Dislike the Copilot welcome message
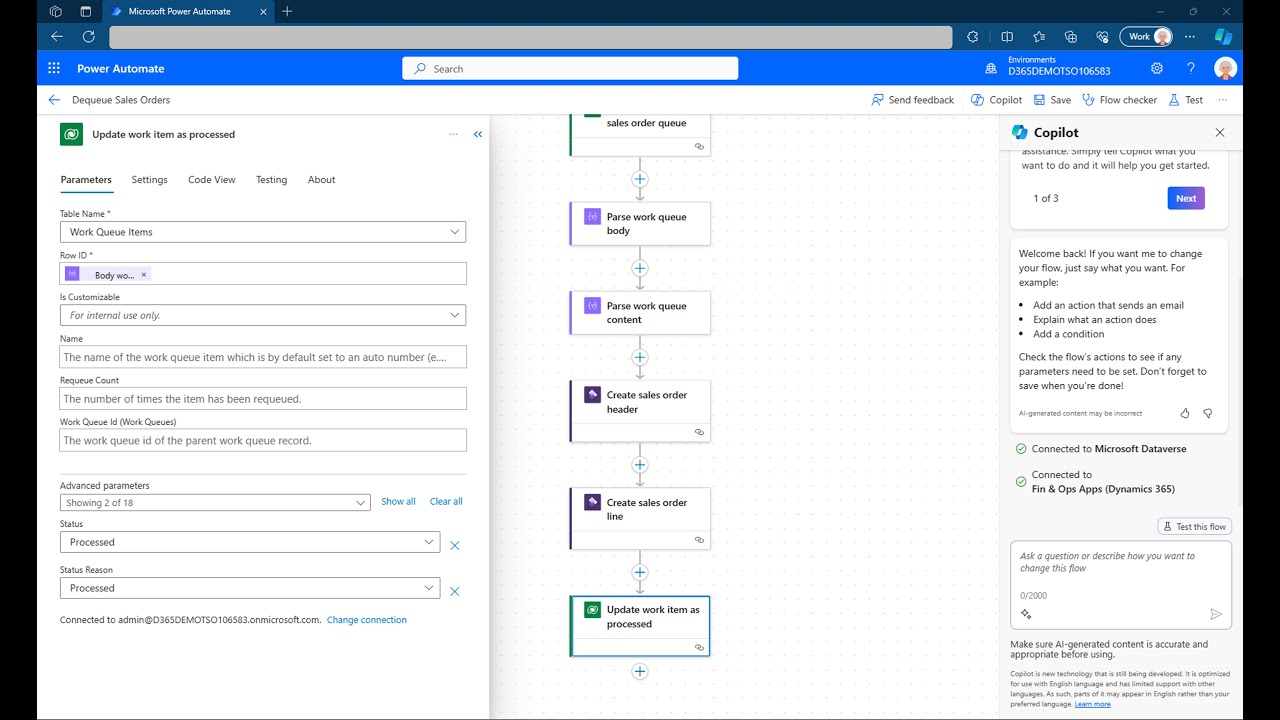The height and width of the screenshot is (720, 1280). click(1207, 413)
